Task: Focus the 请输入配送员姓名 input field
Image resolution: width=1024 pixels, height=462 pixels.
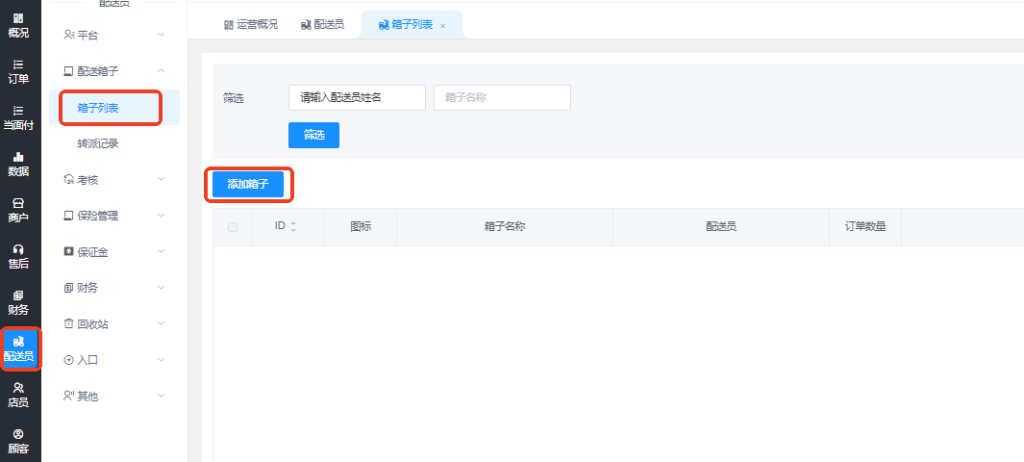Action: [x=357, y=98]
